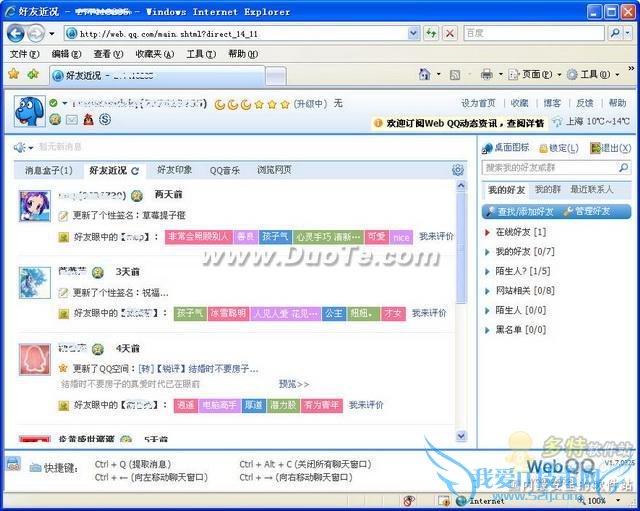This screenshot has height=511, width=640.
Task: Switch to 消息盒子(1) tab
Action: pos(49,170)
